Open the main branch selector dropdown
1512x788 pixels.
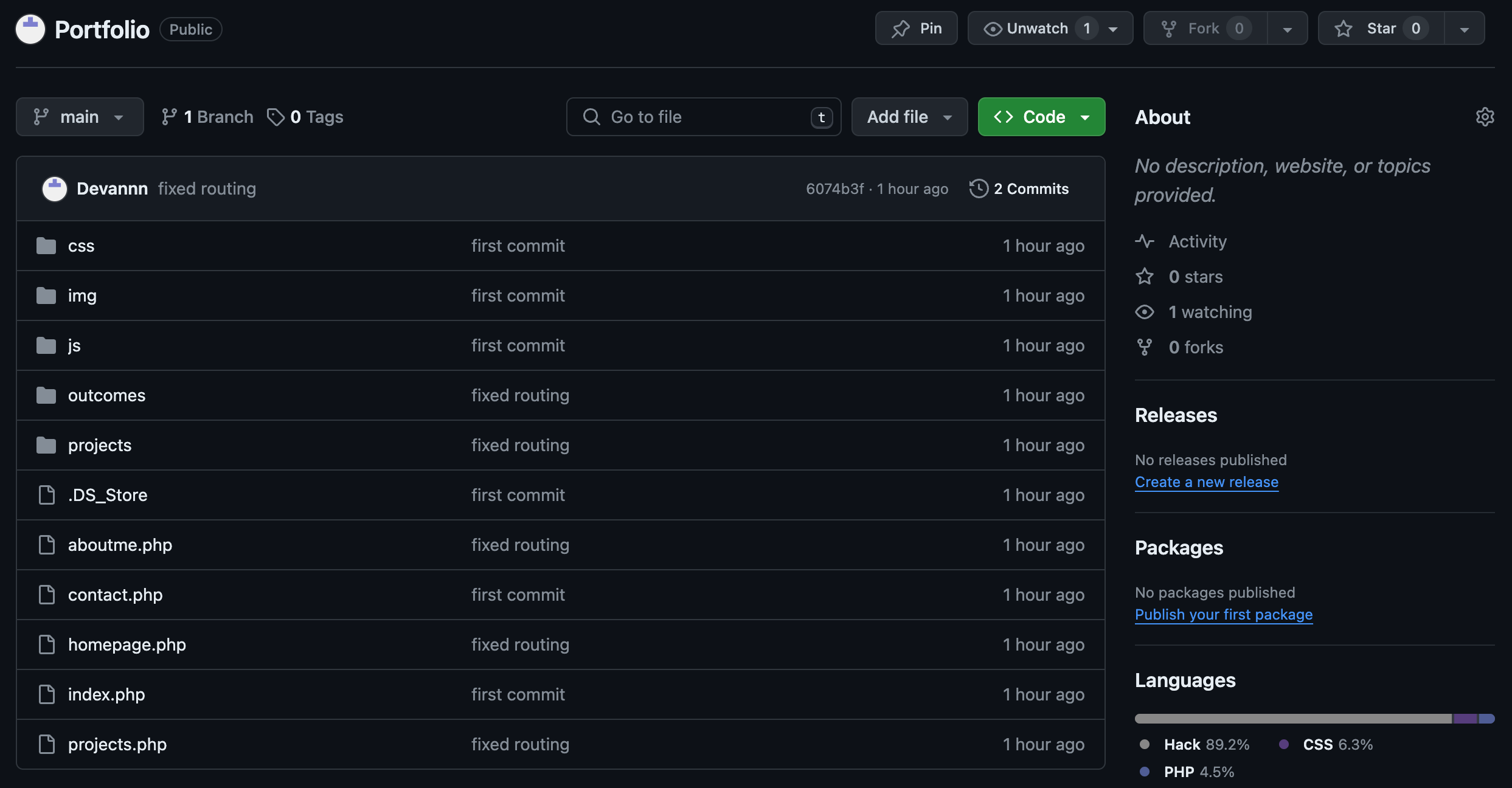[x=80, y=117]
